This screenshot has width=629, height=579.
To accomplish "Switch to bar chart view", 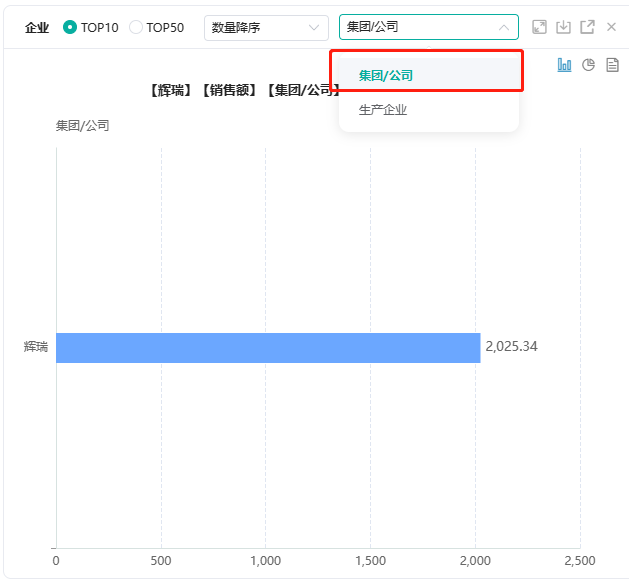I will 565,65.
